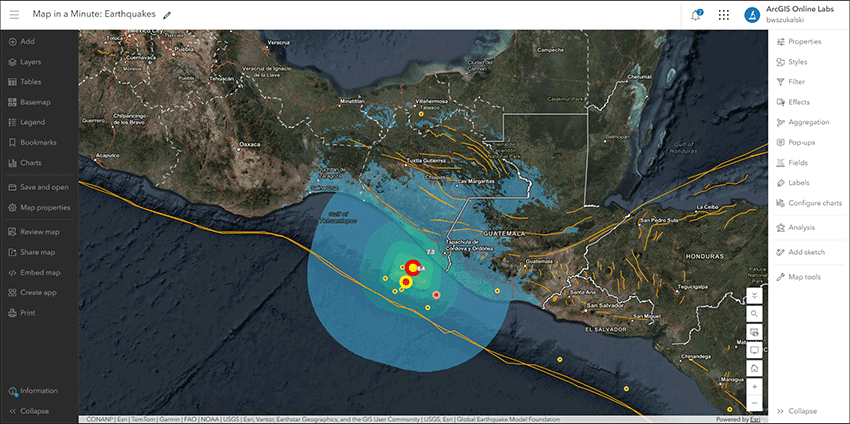Zoom out on the map
850x424 pixels.
click(x=754, y=403)
